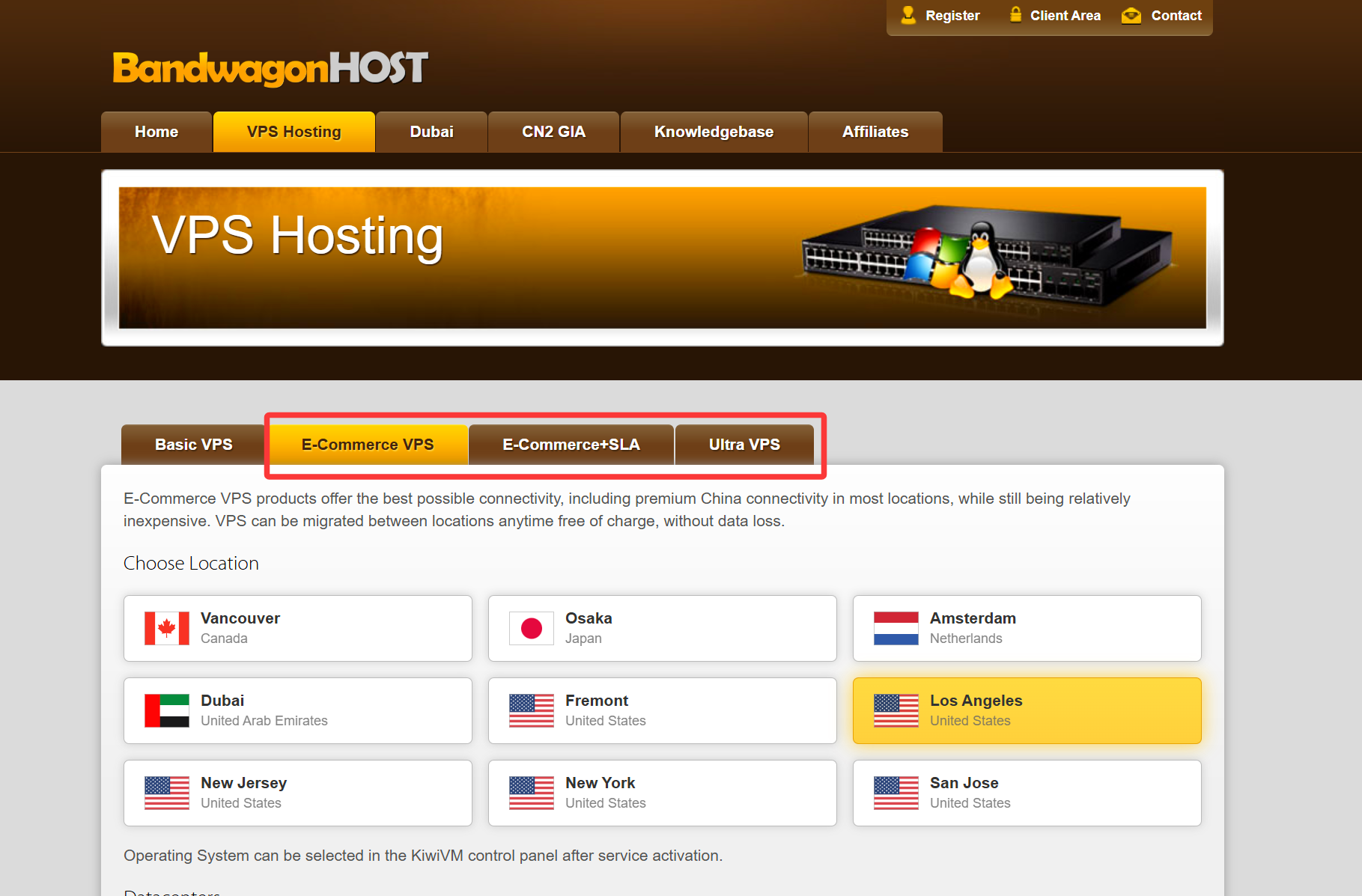Select the Fremont location option
Image resolution: width=1362 pixels, height=896 pixels.
click(x=662, y=710)
